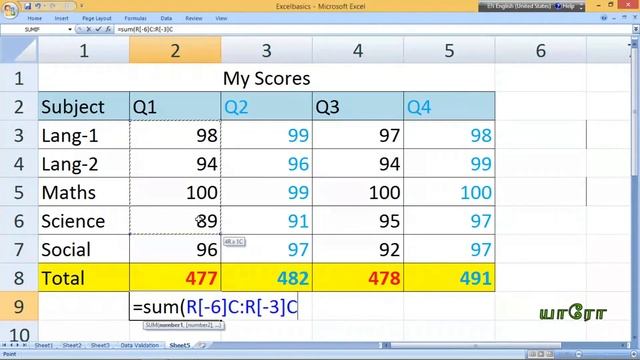
Task: Click the Select All corner triangle
Action: (19, 50)
